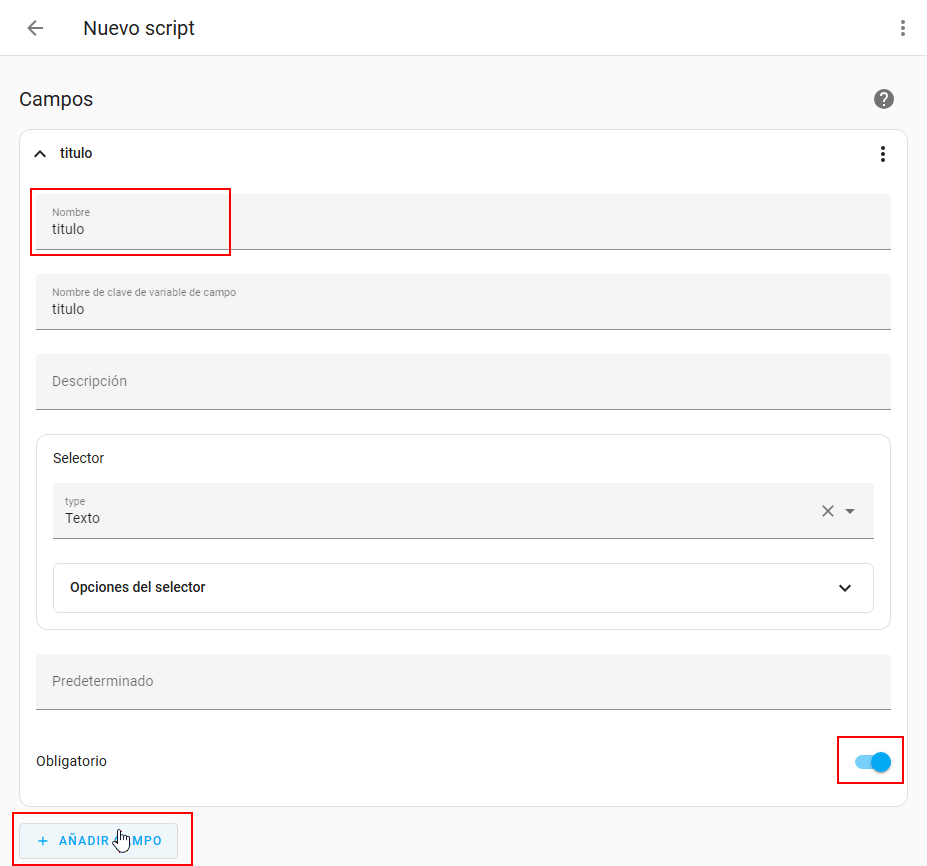Click the plus icon in Añadir campo
Screen dimensions: 927x866
click(x=43, y=841)
